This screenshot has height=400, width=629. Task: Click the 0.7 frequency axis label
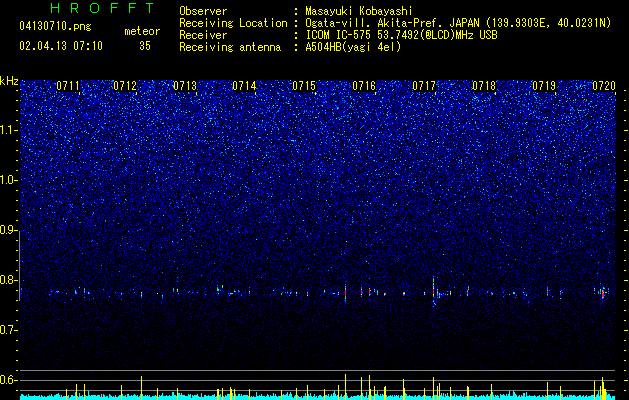pos(9,330)
